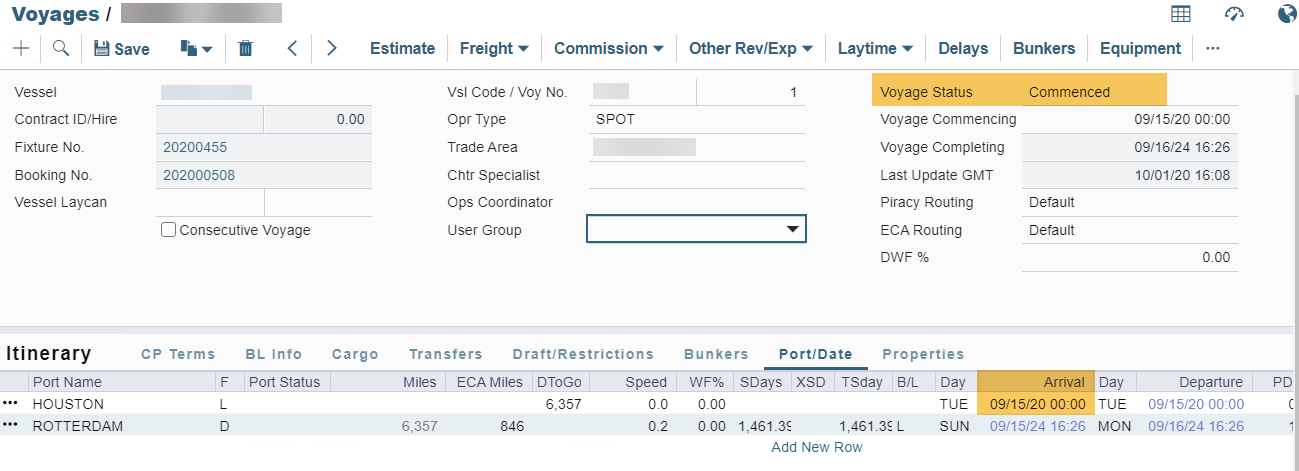Go to next voyage with right arrow
Screen dimensions: 1299x471
pyautogui.click(x=332, y=48)
